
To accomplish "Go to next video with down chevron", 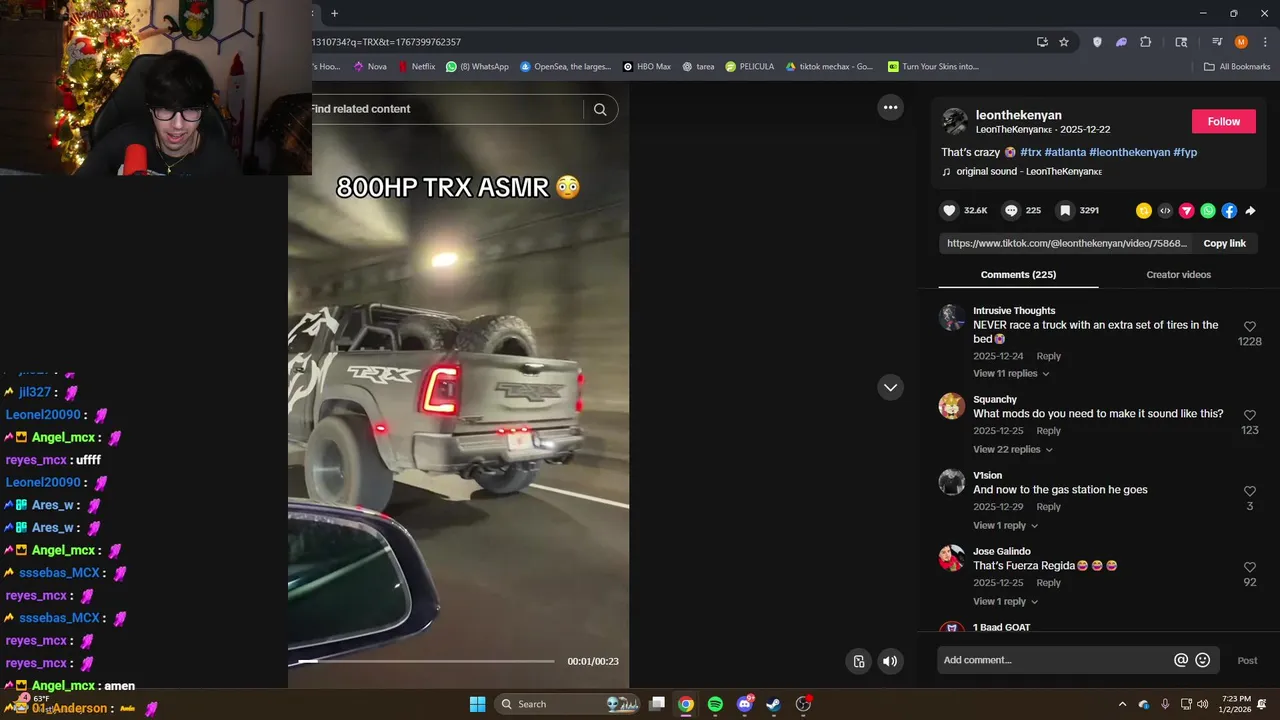I will [890, 387].
